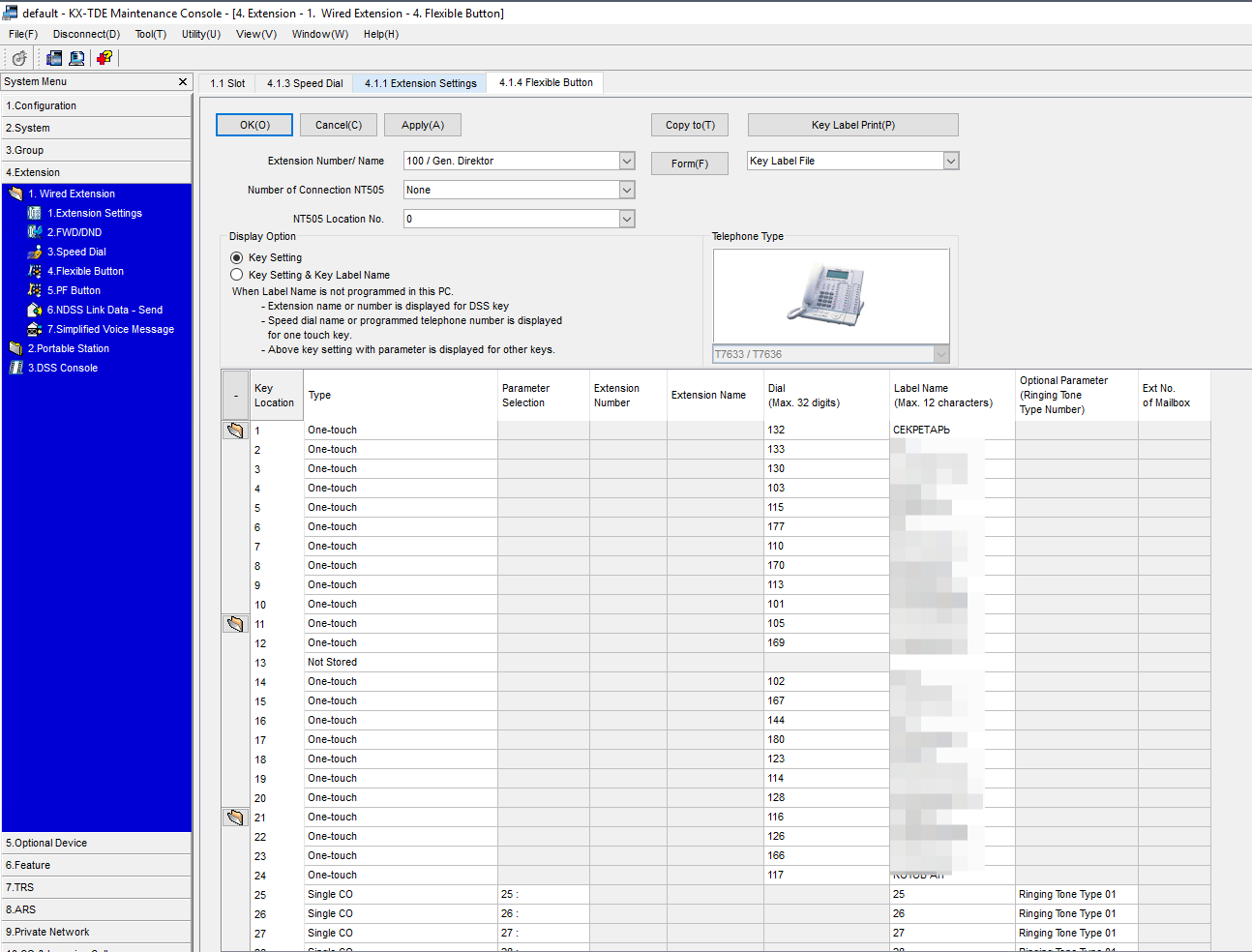Click the hand marker icon at key row 21
Image resolution: width=1252 pixels, height=952 pixels.
pyautogui.click(x=235, y=818)
